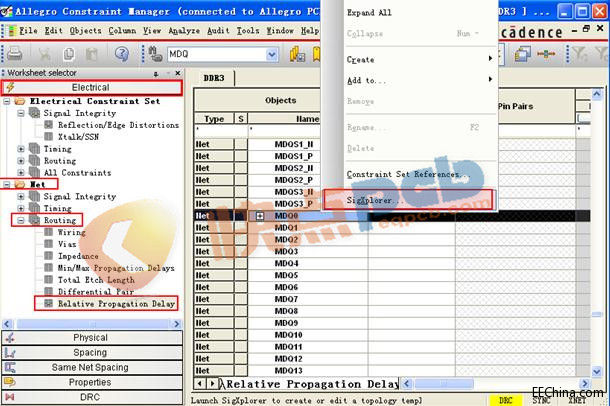Open the Analyze menu
610x406 pixels.
click(x=184, y=31)
